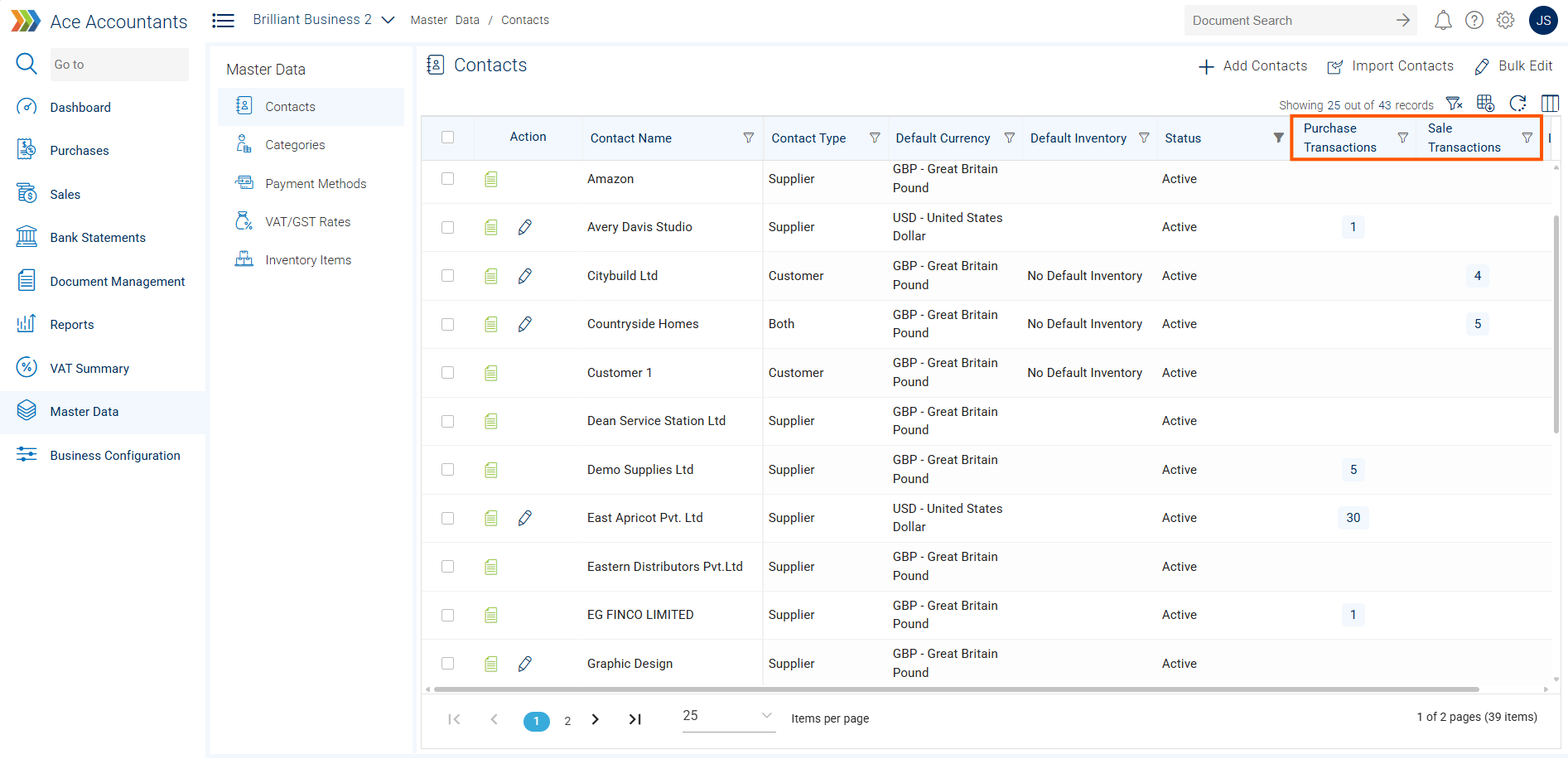Select the Demo Supplies Ltd checkbox
1568x764 pixels.
coord(448,470)
